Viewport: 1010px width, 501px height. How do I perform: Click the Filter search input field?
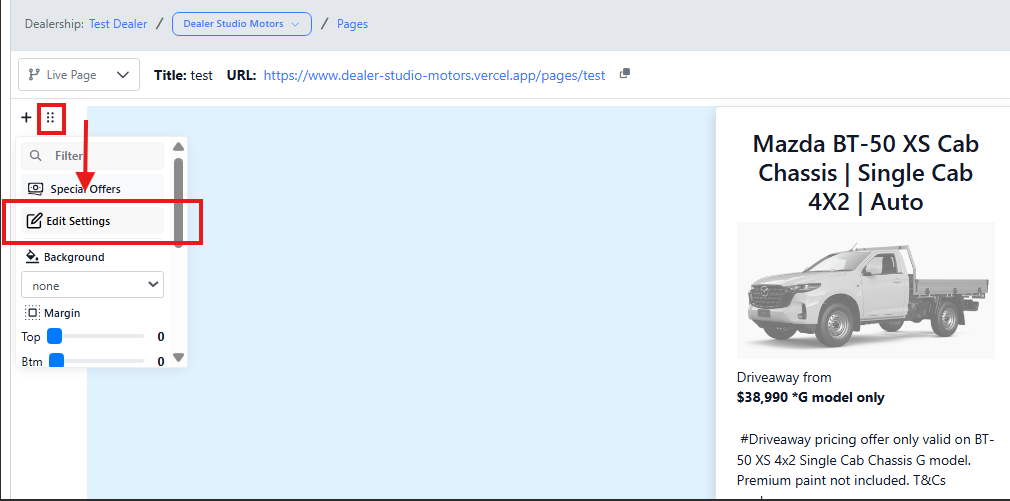click(100, 156)
